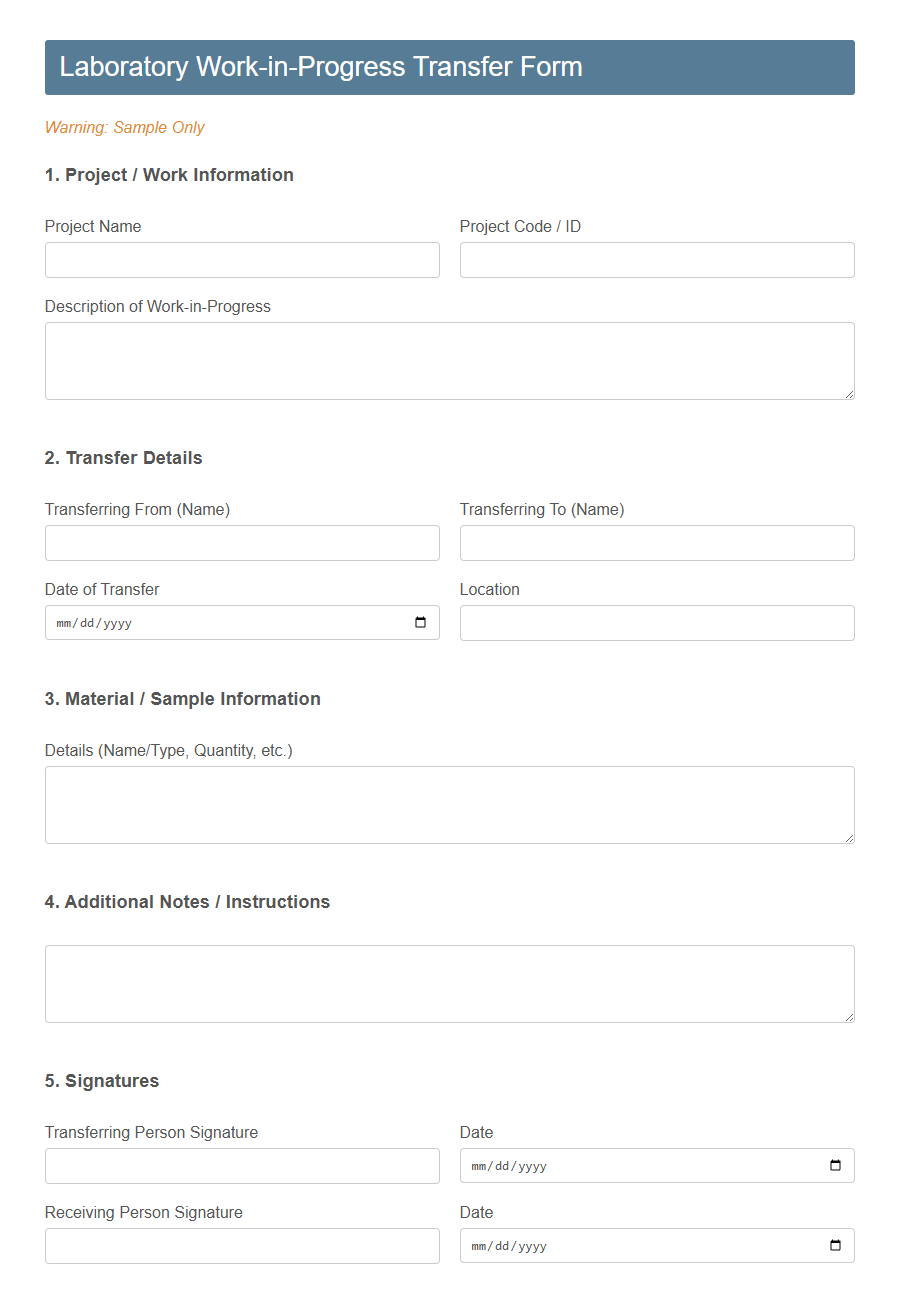This screenshot has height=1300, width=900.
Task: Open the calendar icon for Date of Transfer
Action: click(419, 622)
